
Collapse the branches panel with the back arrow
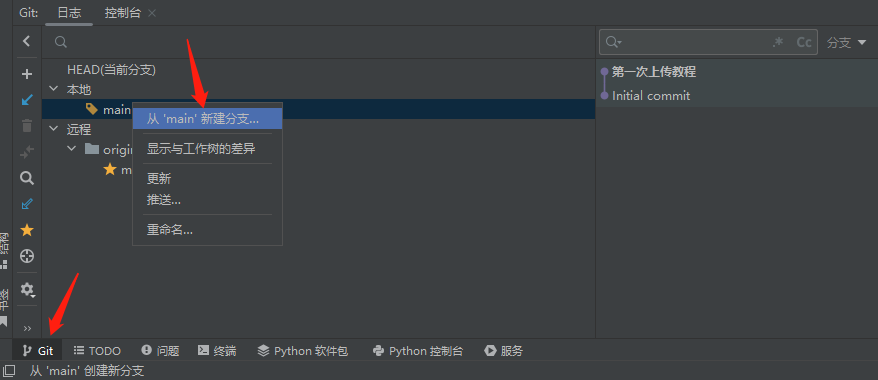pyautogui.click(x=26, y=41)
